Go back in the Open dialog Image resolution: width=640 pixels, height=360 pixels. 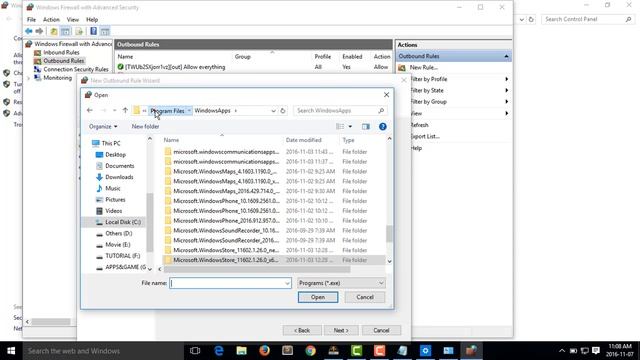[x=90, y=110]
